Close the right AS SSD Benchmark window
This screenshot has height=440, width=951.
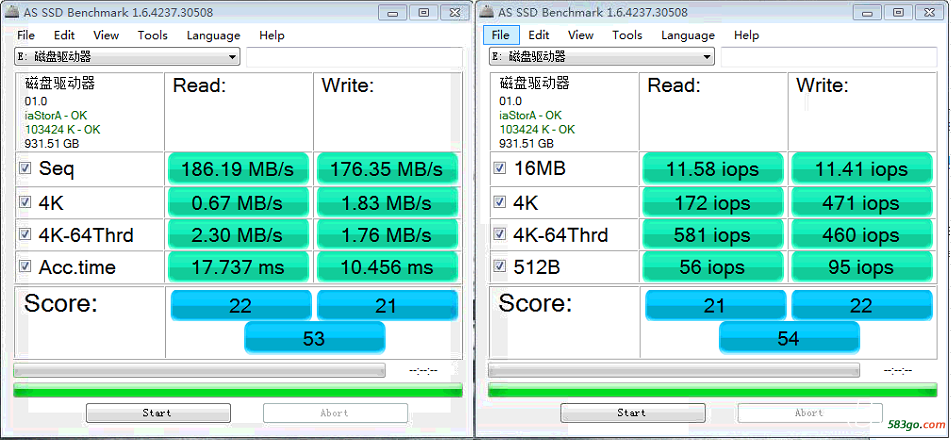(x=929, y=12)
